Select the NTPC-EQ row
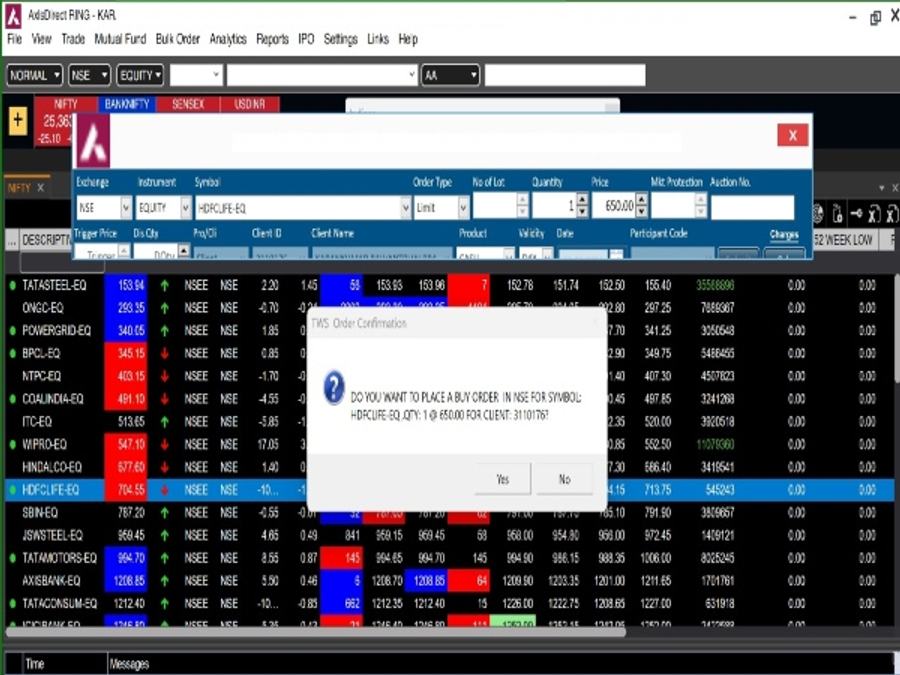900x675 pixels. tap(450, 377)
